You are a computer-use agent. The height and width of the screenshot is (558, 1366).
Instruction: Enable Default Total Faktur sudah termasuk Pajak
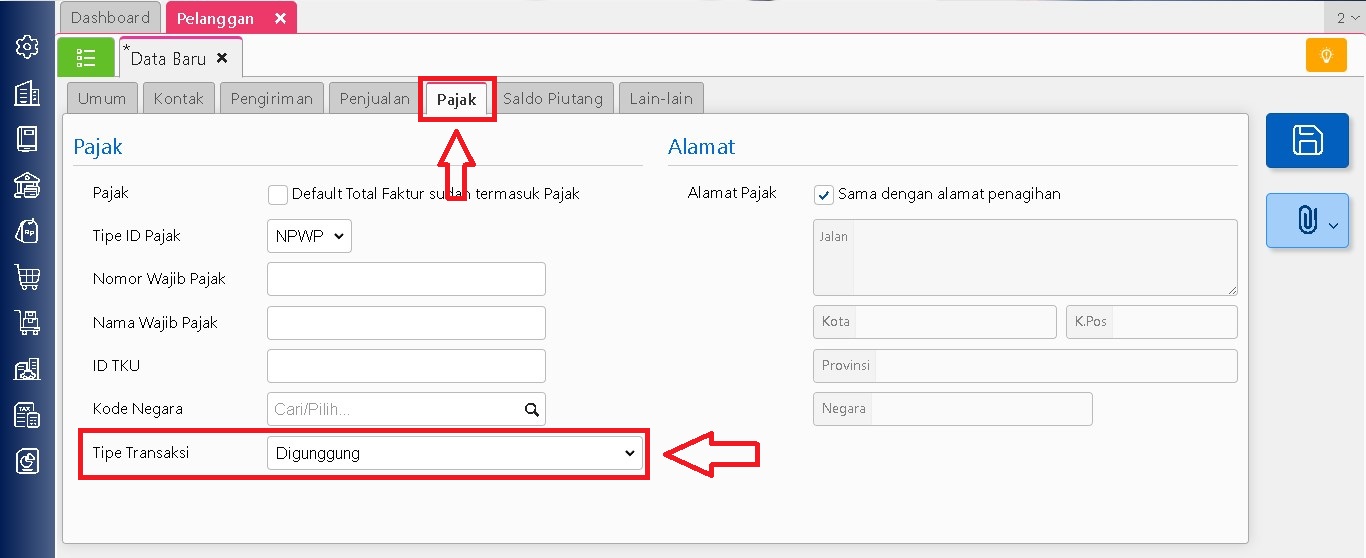coord(278,194)
